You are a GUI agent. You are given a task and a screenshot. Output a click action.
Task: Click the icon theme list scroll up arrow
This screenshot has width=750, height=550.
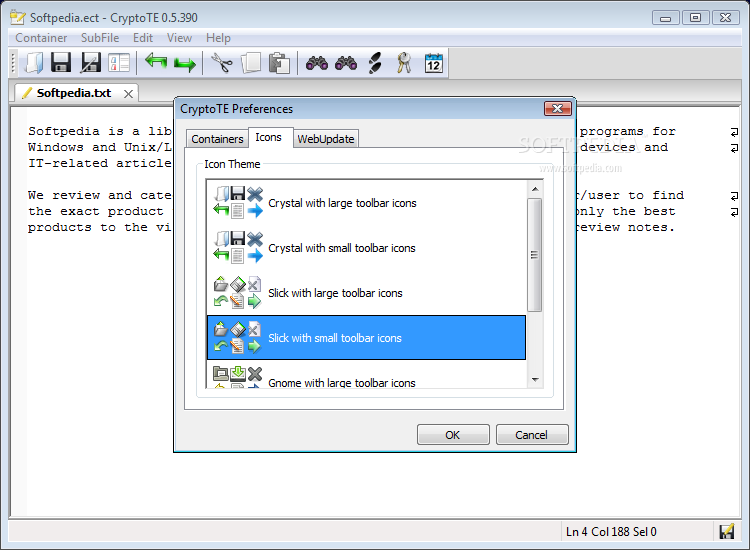535,189
